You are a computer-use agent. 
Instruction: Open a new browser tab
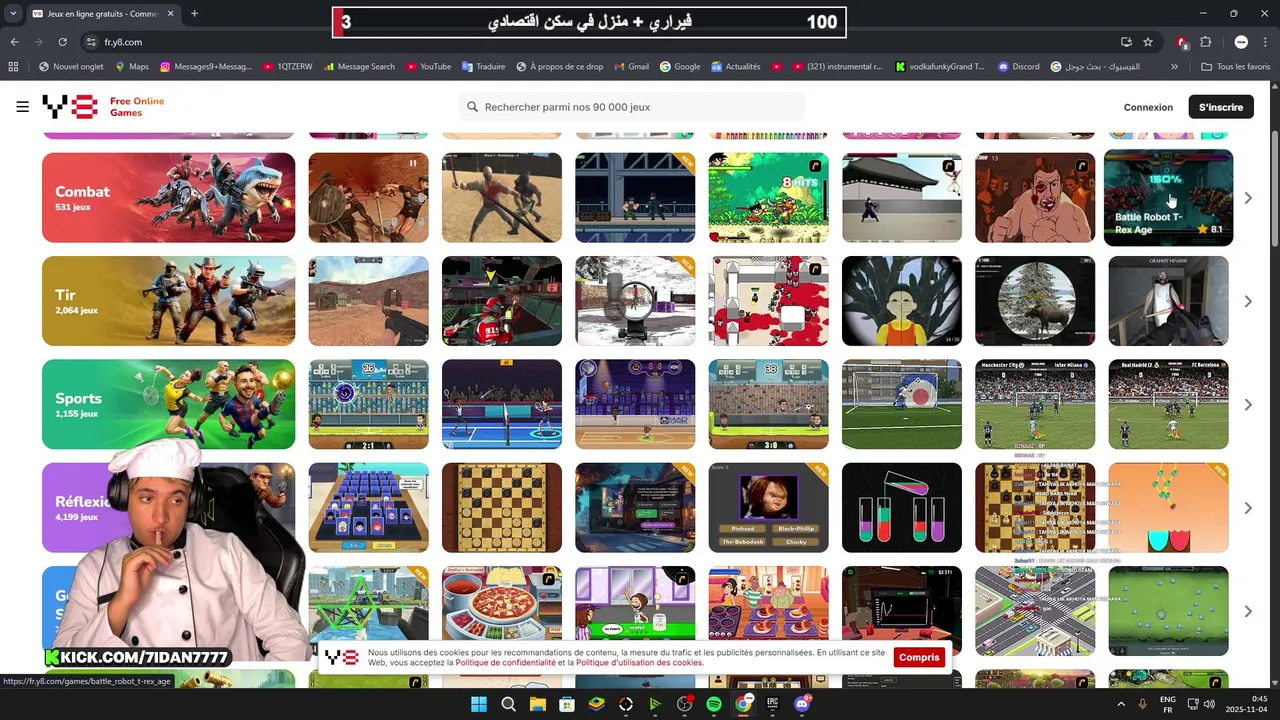pyautogui.click(x=194, y=13)
